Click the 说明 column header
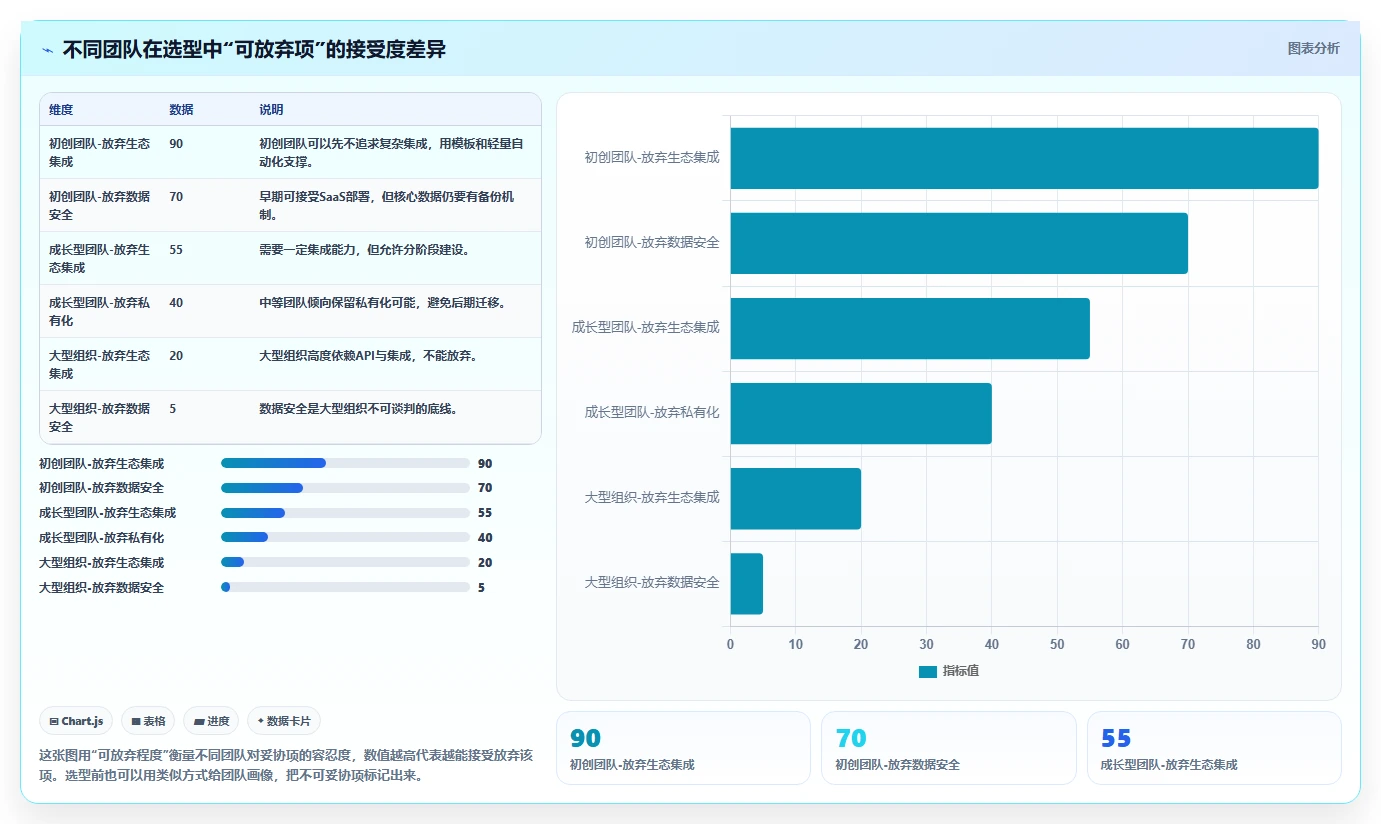The width and height of the screenshot is (1381, 824). (x=271, y=109)
